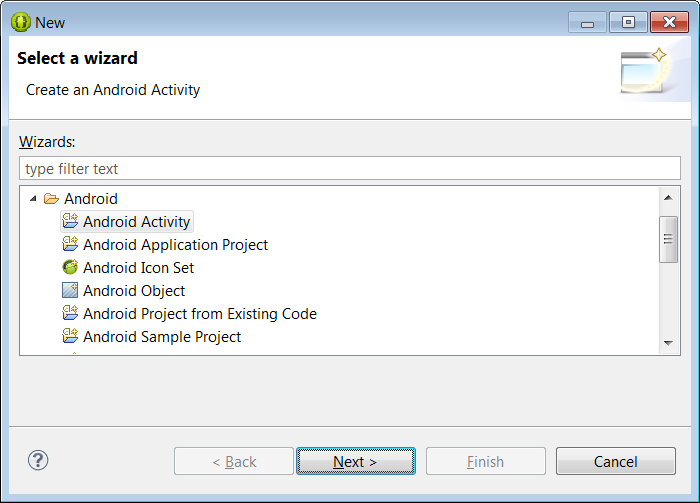Click the Android Activity wizard icon
The height and width of the screenshot is (503, 700).
tap(70, 221)
